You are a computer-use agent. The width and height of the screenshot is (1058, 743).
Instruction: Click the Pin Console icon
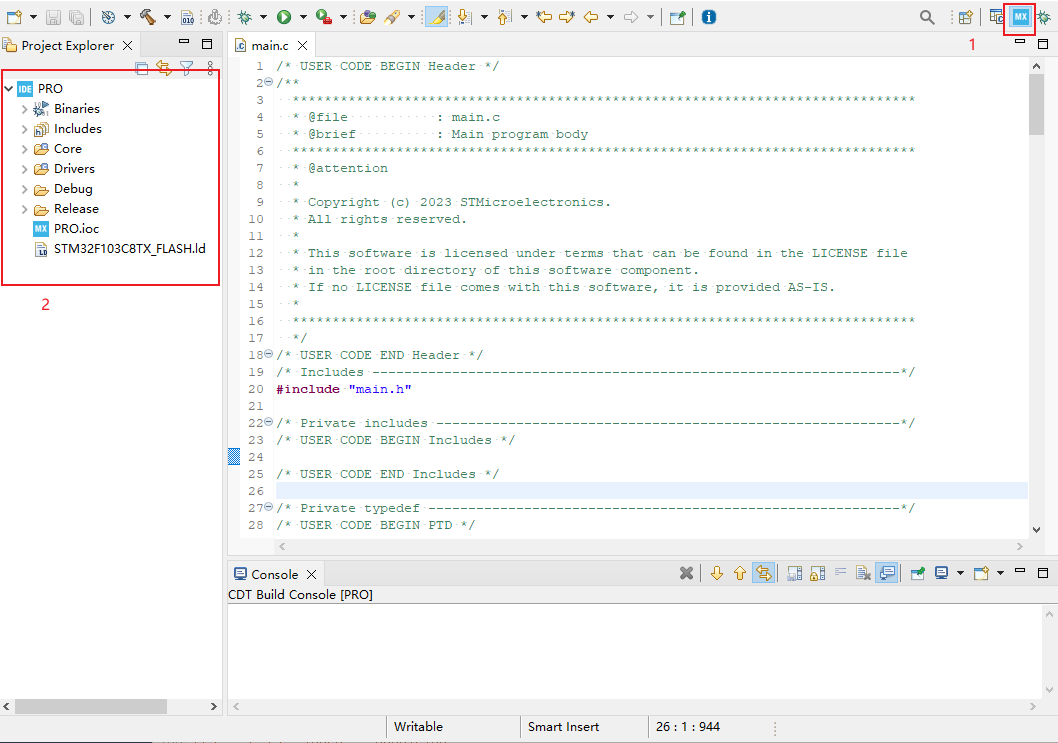pyautogui.click(x=918, y=574)
